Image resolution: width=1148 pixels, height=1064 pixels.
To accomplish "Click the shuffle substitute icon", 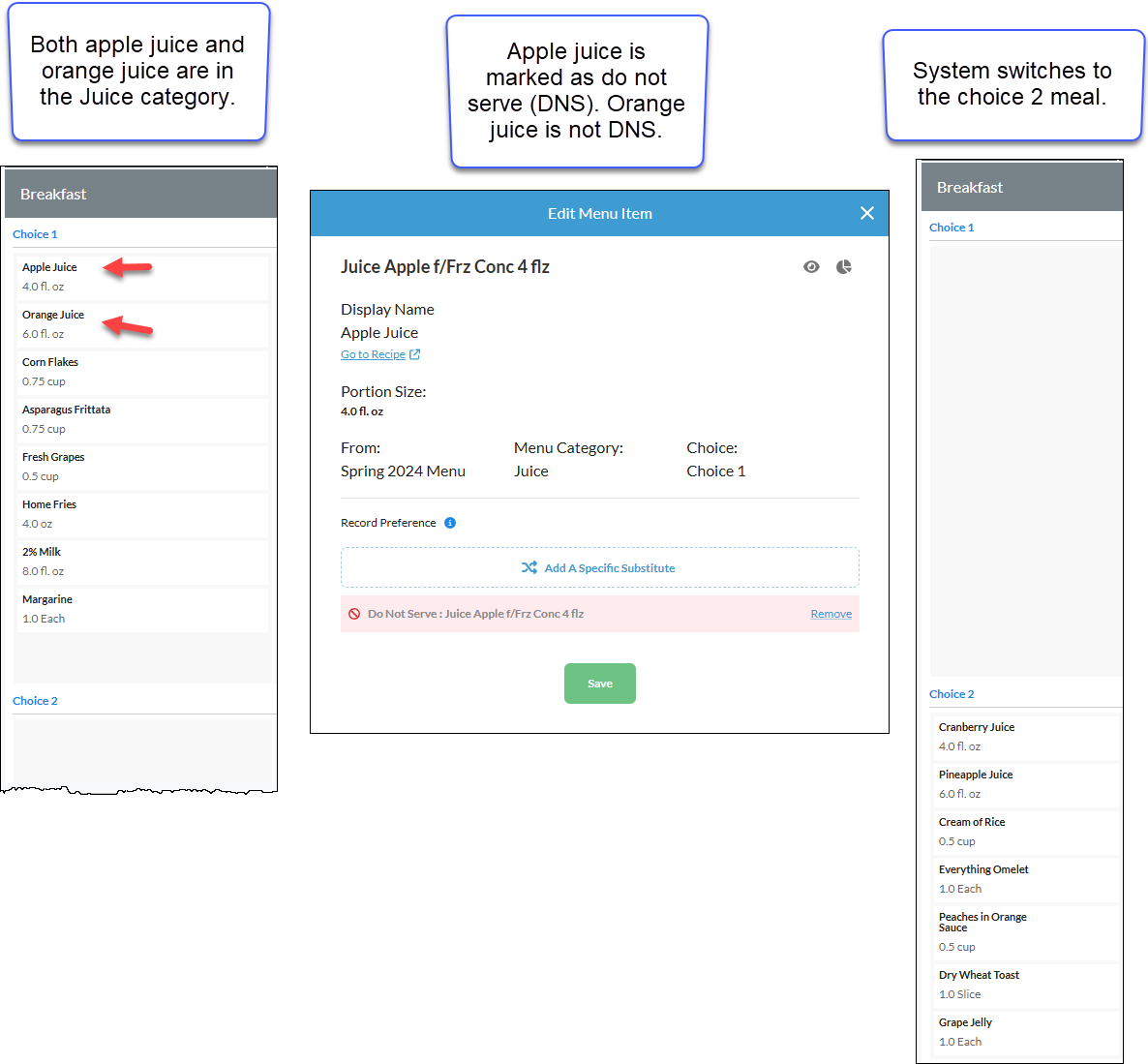I will 529,567.
